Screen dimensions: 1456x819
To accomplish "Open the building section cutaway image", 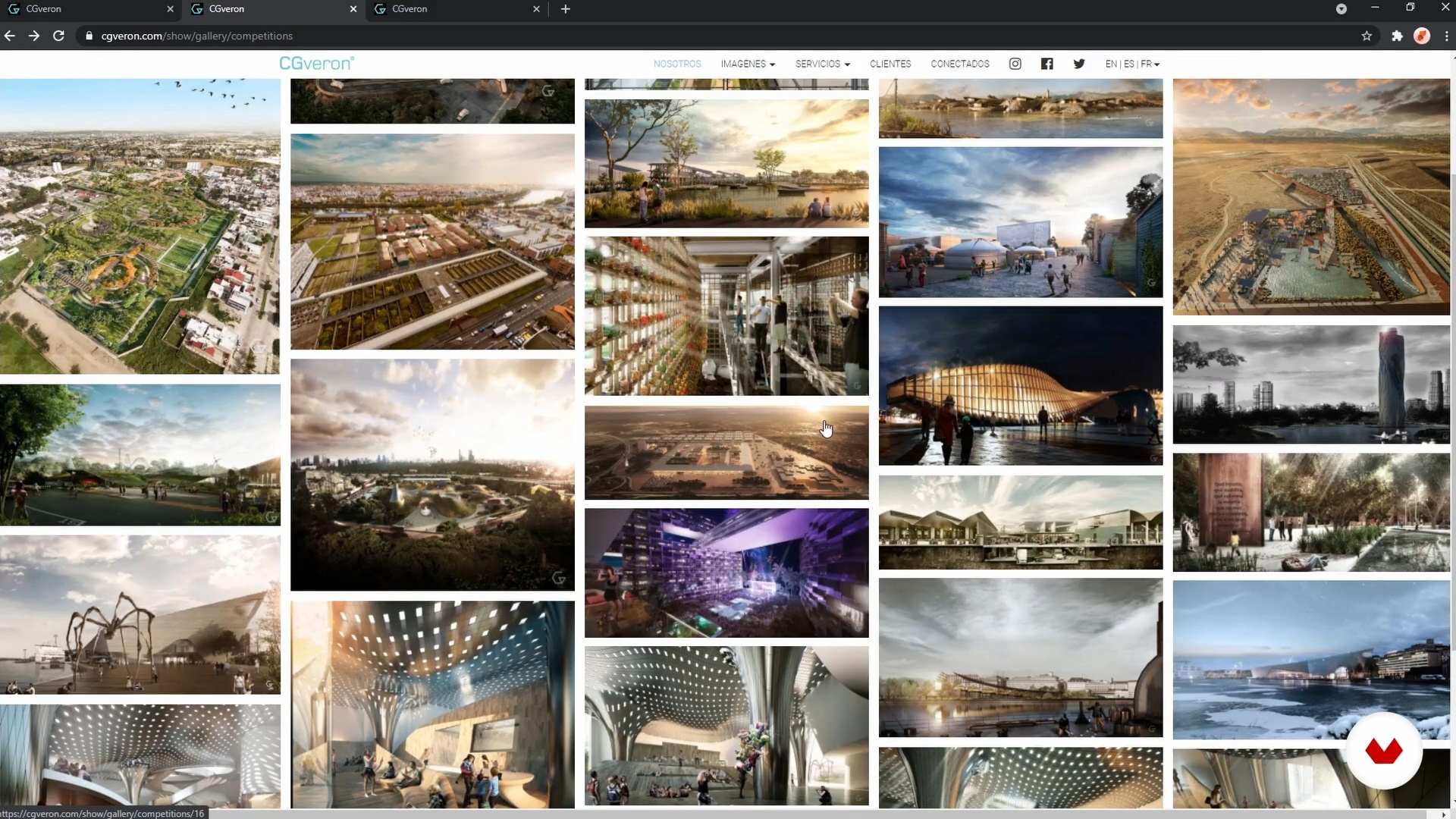I will click(x=1021, y=522).
